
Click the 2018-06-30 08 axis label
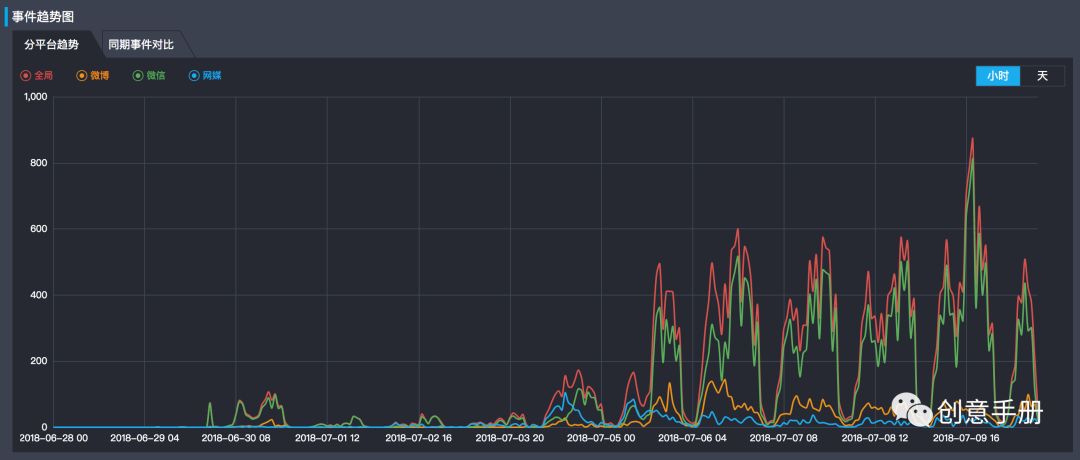click(236, 437)
